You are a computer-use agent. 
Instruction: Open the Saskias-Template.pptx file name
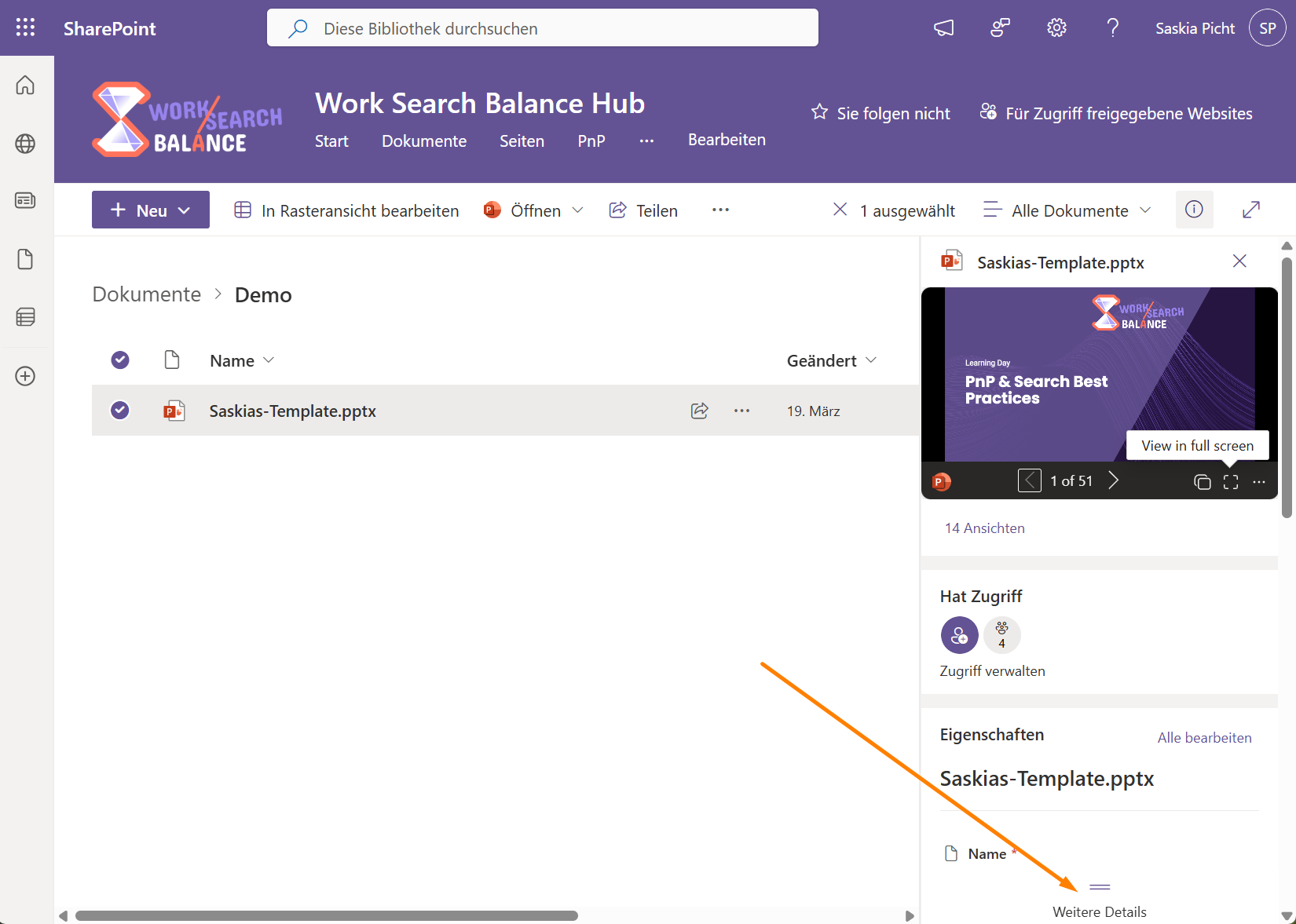[x=292, y=411]
